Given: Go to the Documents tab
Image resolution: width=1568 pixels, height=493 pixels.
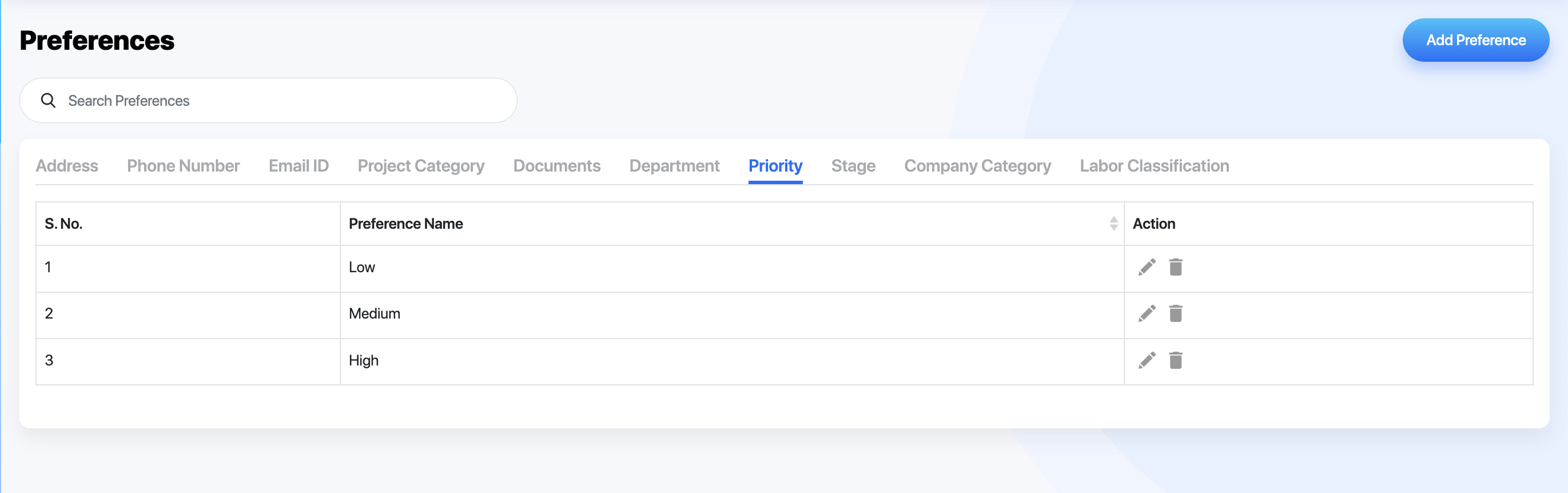Looking at the screenshot, I should (557, 165).
